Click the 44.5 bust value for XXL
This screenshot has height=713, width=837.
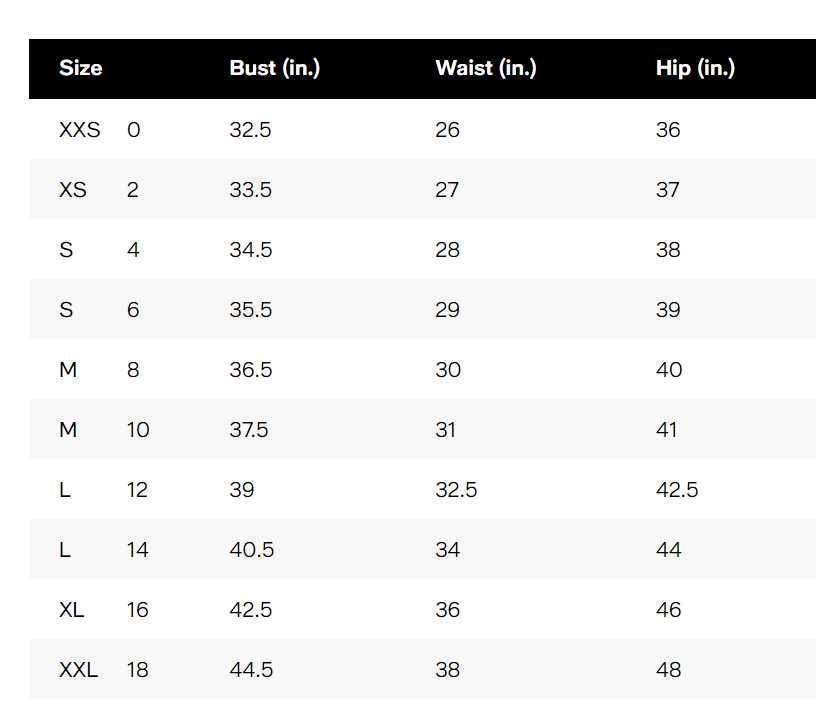point(251,670)
